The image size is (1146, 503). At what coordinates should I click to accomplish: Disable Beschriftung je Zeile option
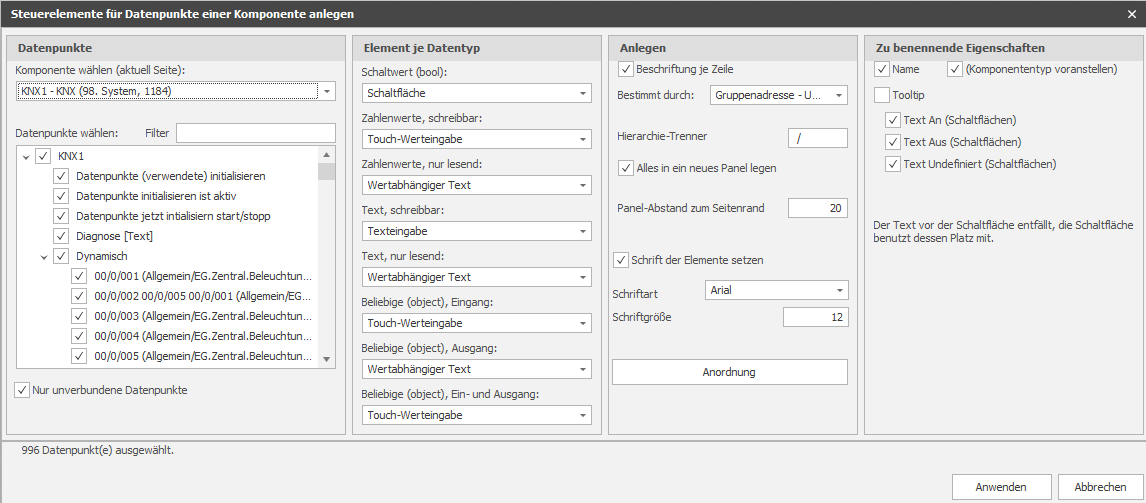click(x=626, y=69)
